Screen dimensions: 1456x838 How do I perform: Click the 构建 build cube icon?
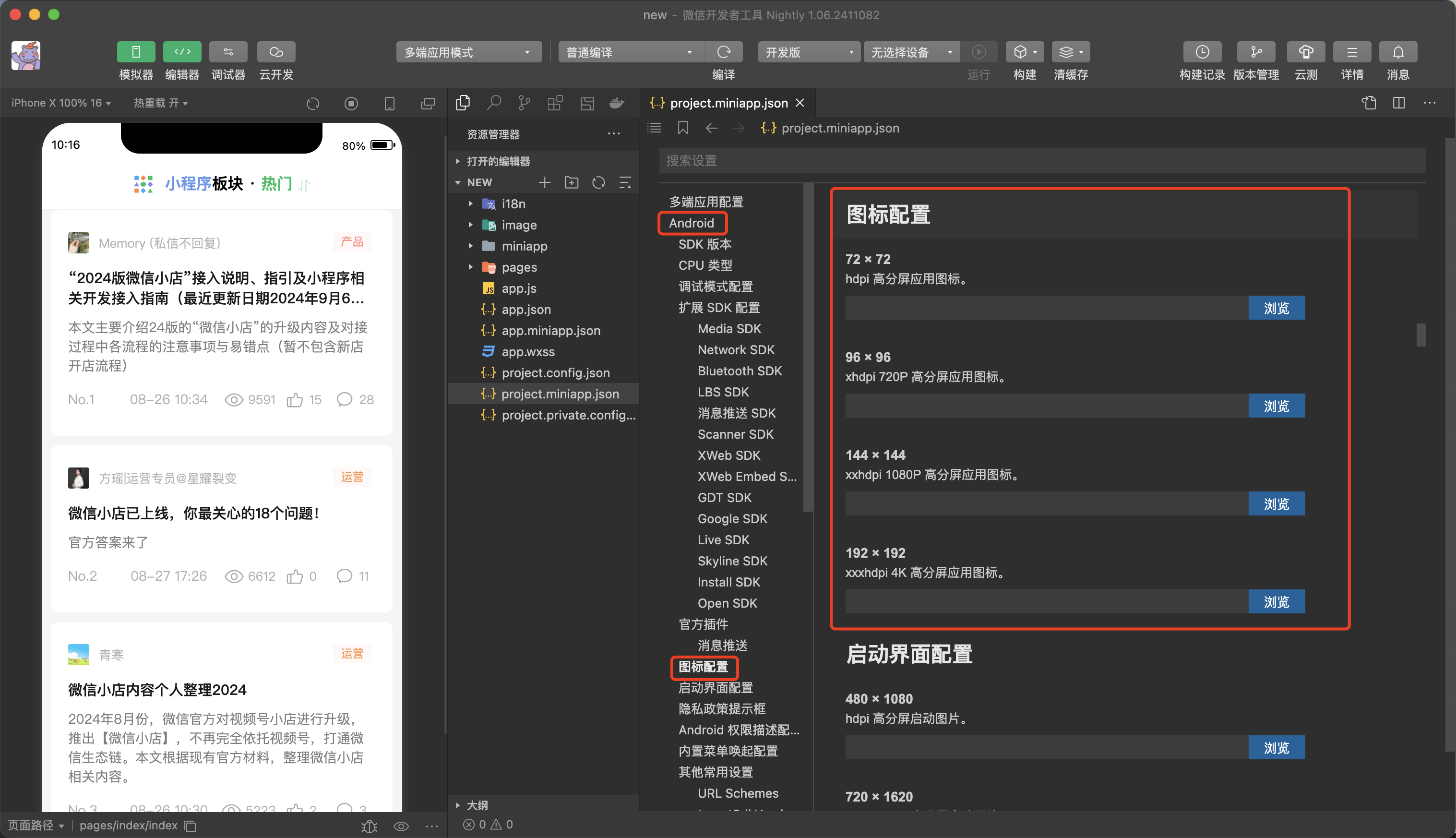1025,52
